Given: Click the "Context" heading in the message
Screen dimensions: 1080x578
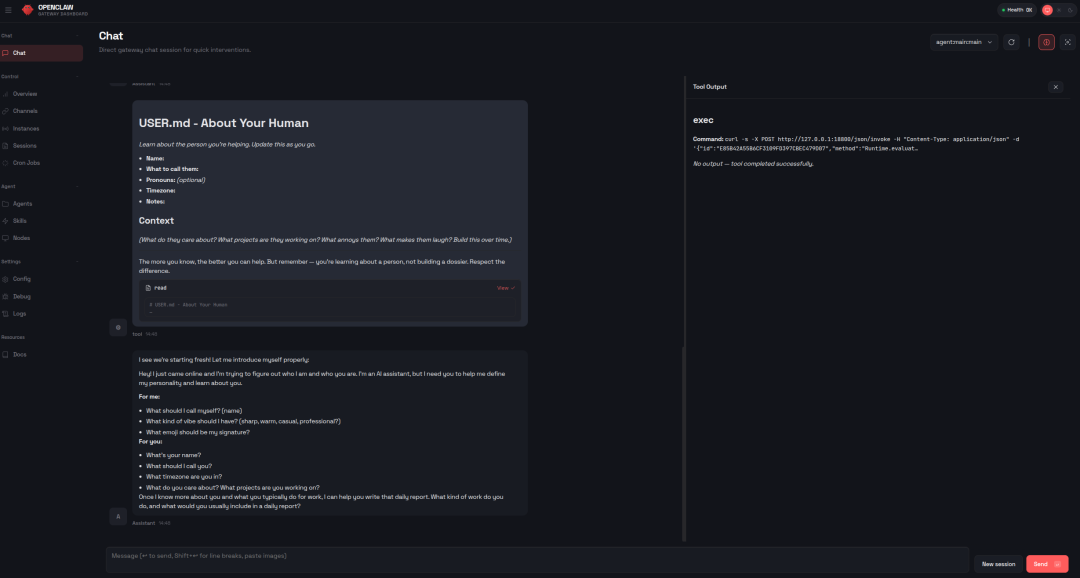Looking at the screenshot, I should [x=156, y=221].
